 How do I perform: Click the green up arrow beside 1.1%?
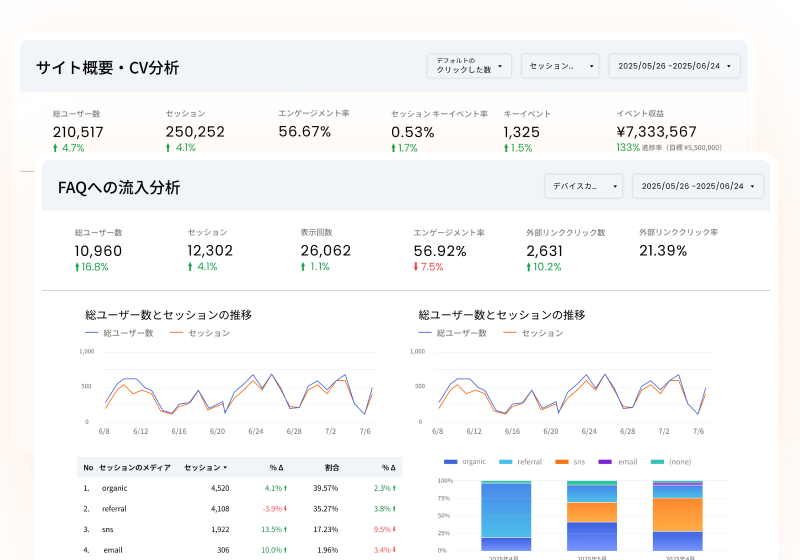tap(303, 267)
